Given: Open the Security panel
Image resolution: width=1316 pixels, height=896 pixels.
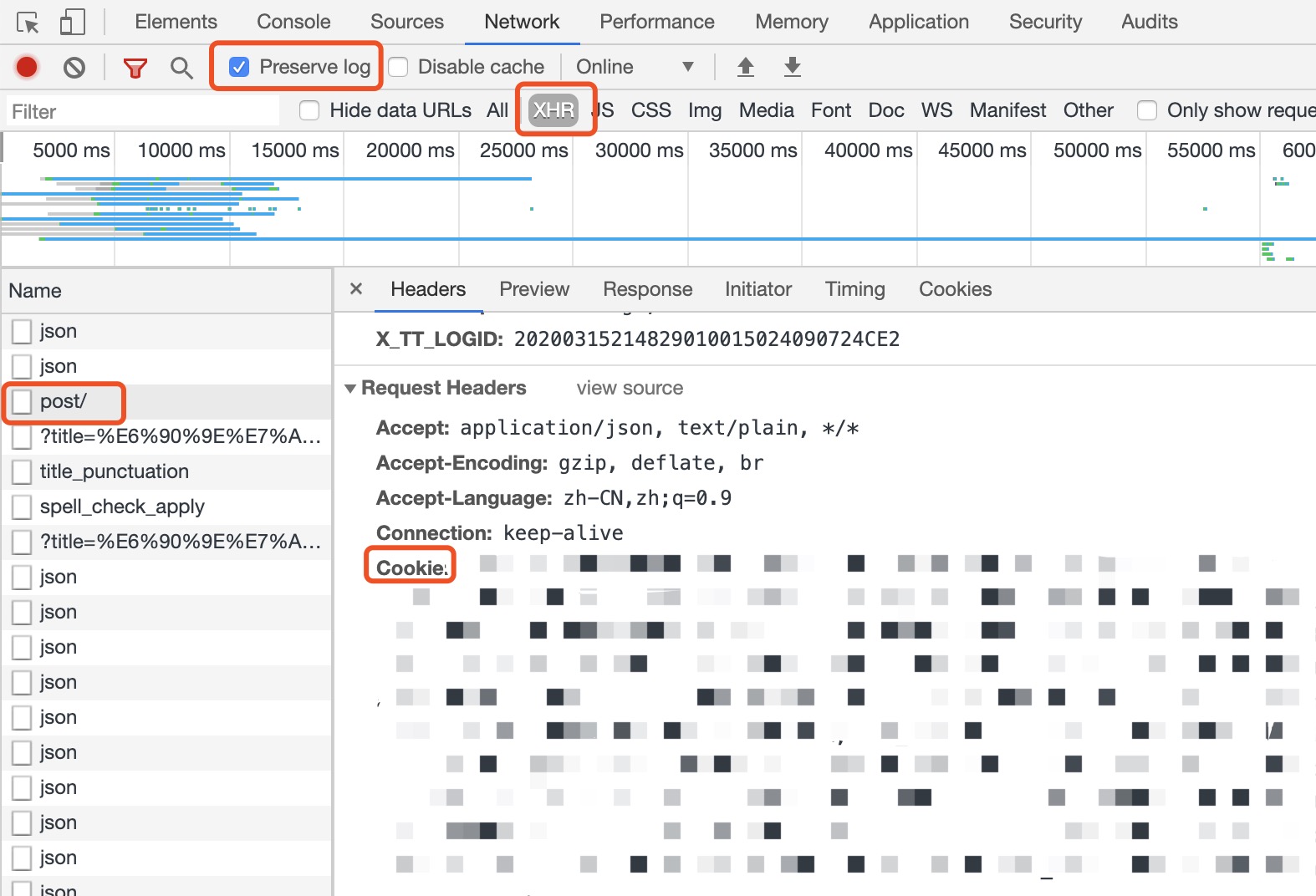Looking at the screenshot, I should point(1045,22).
